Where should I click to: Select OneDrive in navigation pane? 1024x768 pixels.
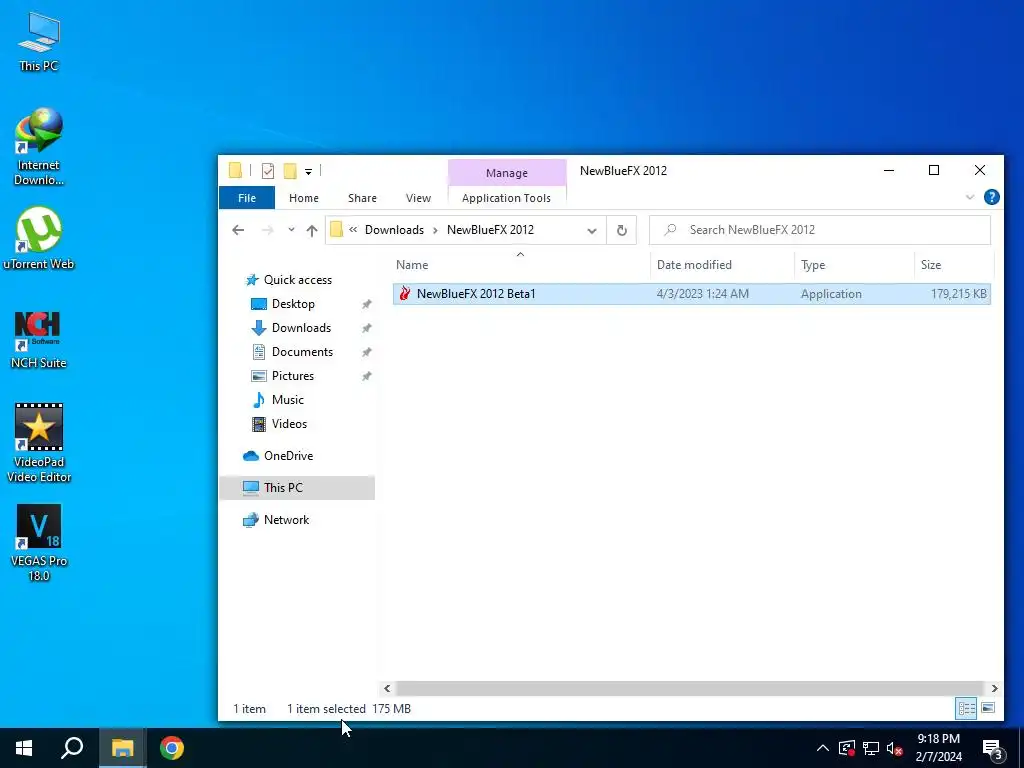point(288,456)
